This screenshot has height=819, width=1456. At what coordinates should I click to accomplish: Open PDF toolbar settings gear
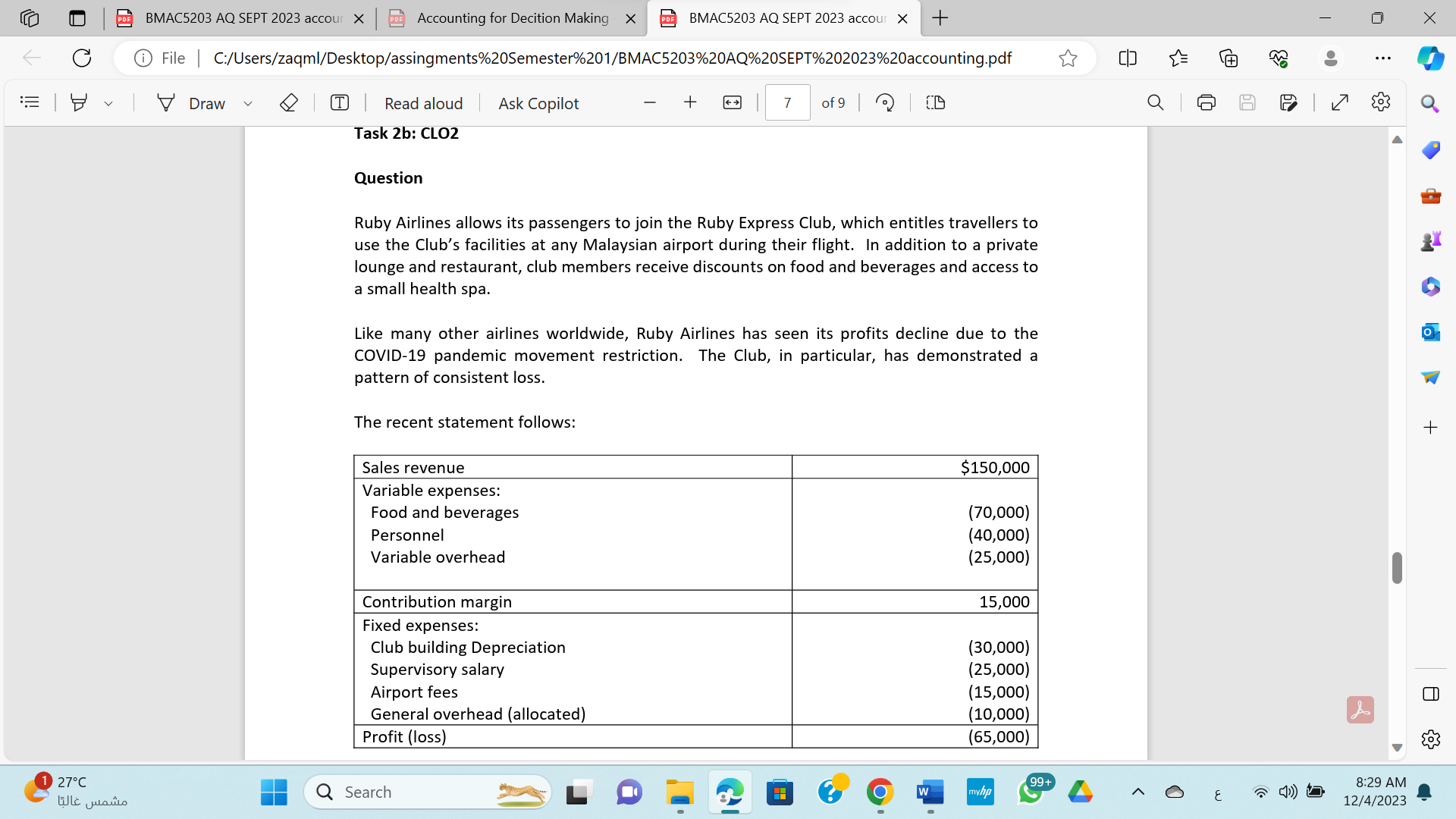(1381, 102)
